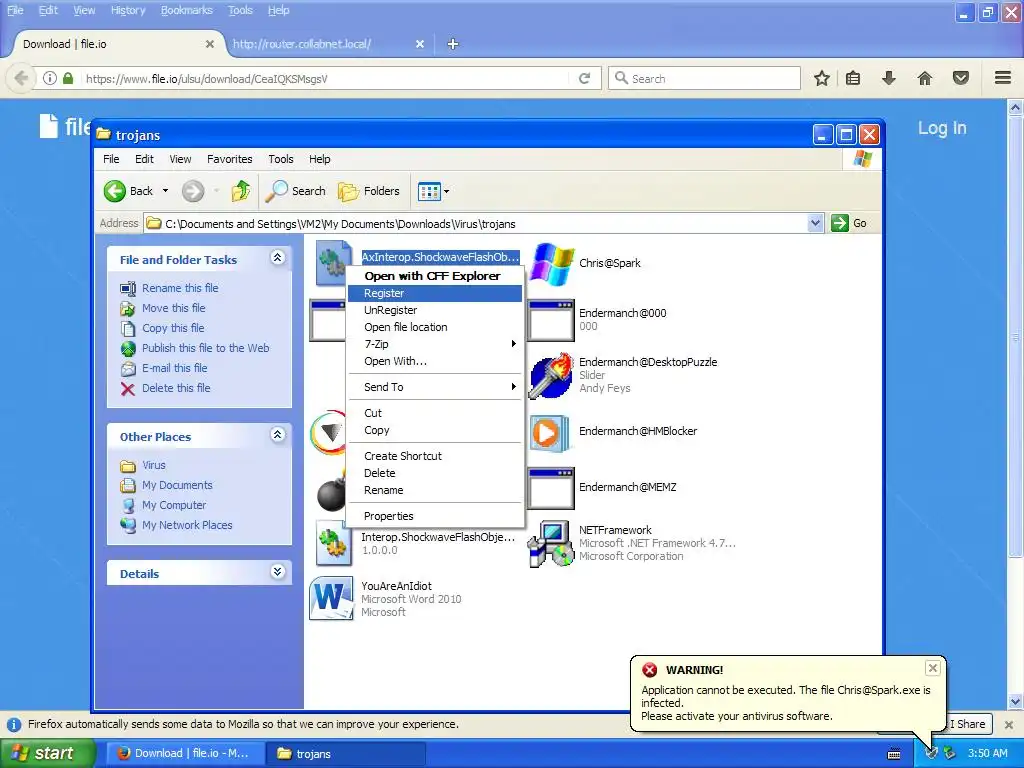Screen dimensions: 1024x768
Task: Select Delete in the context menu
Action: [x=434, y=473]
